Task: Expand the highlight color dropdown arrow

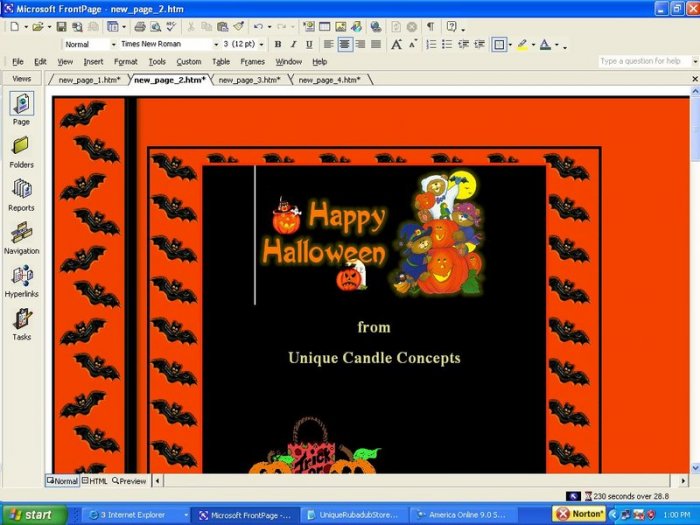Action: tap(533, 44)
